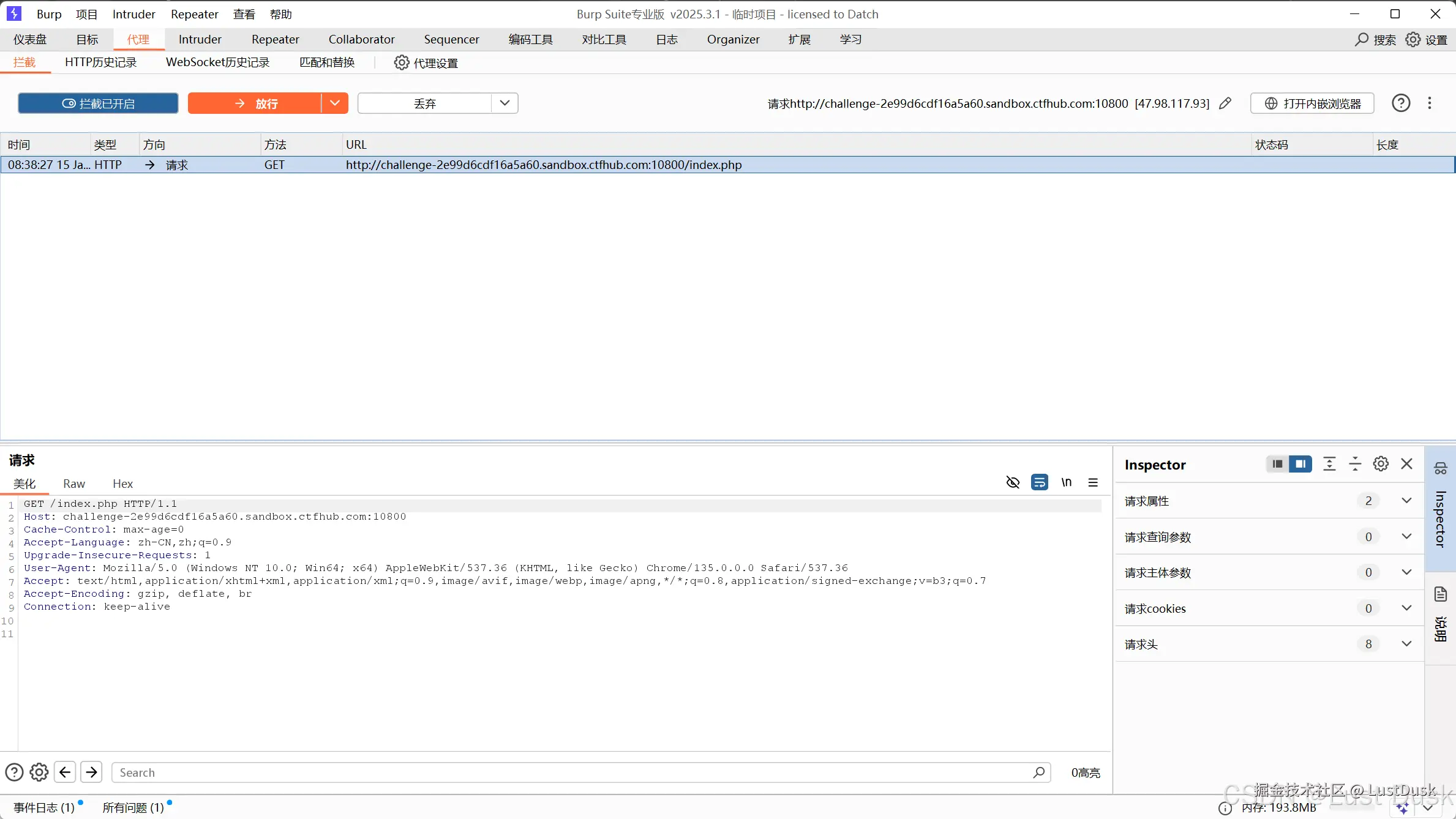The height and width of the screenshot is (819, 1456).
Task: Open the 放行 dropdown arrow
Action: click(335, 103)
